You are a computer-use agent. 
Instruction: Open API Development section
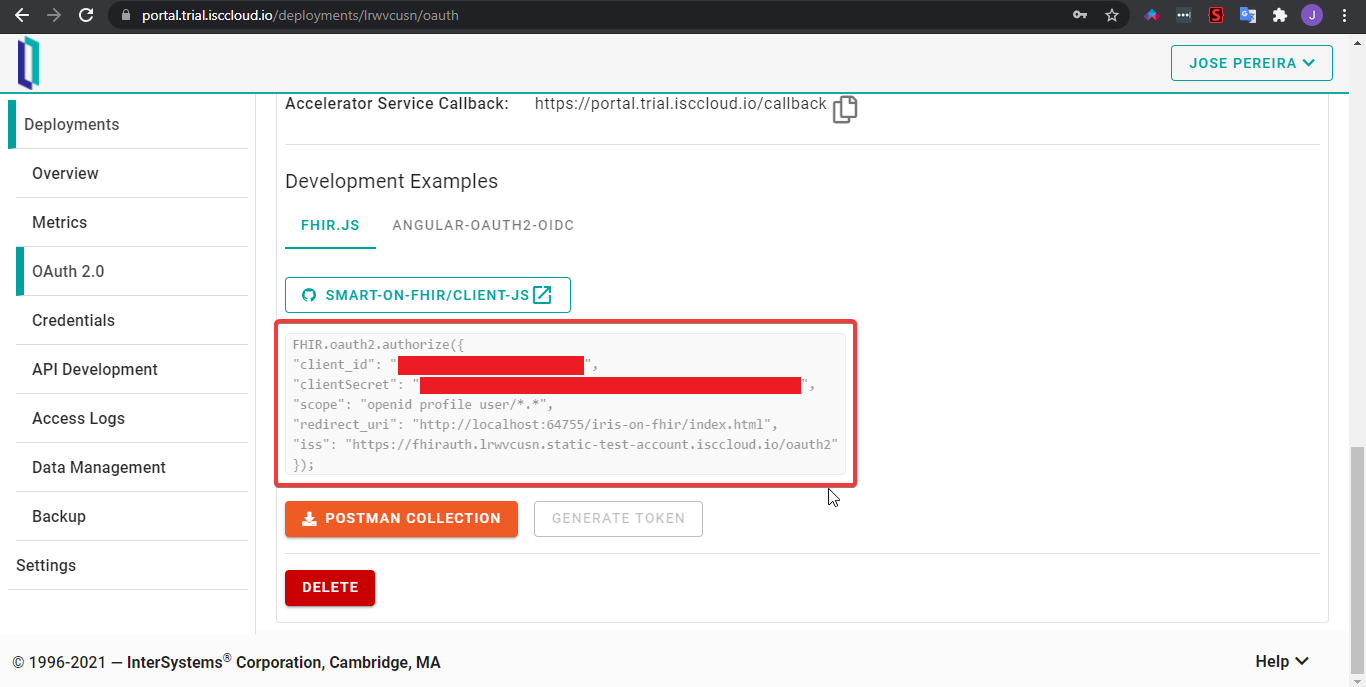[x=132, y=369]
